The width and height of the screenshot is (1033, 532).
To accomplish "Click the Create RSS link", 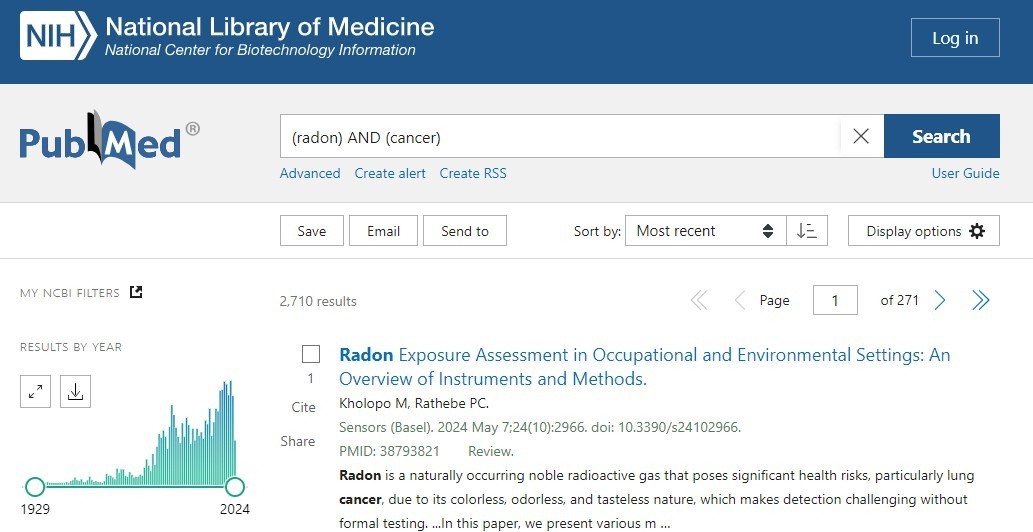I will [473, 173].
